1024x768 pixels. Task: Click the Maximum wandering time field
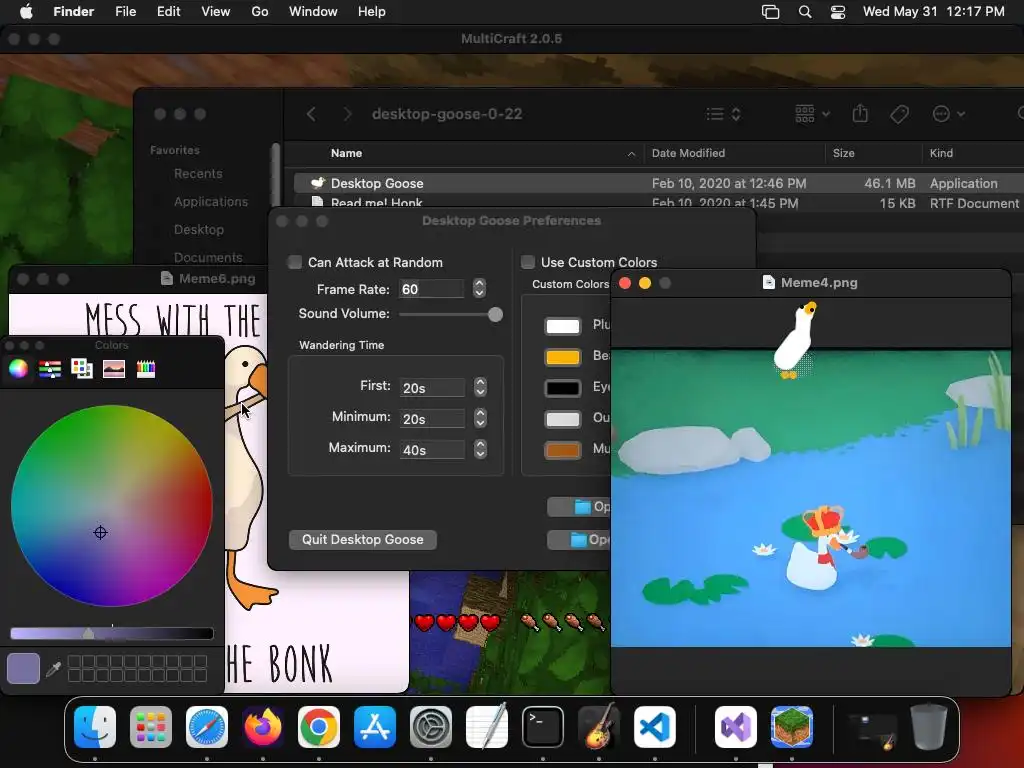[x=432, y=450]
